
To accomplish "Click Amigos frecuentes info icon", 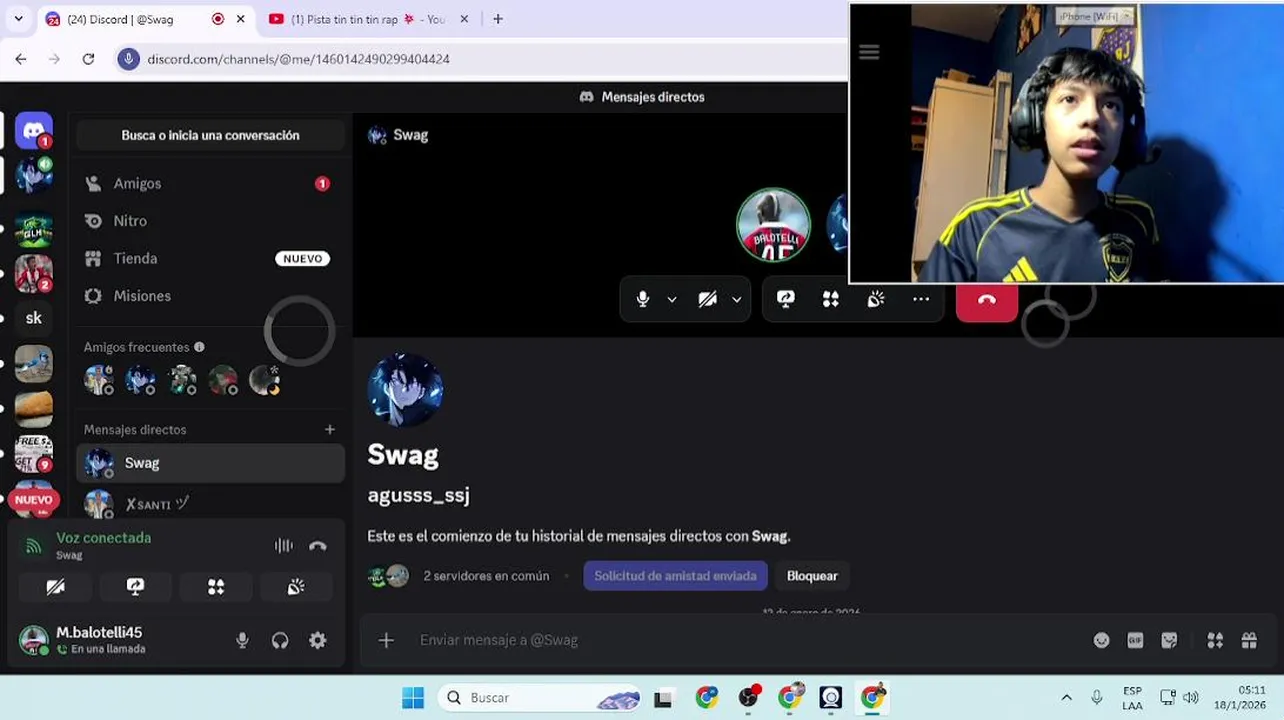I will (x=199, y=347).
